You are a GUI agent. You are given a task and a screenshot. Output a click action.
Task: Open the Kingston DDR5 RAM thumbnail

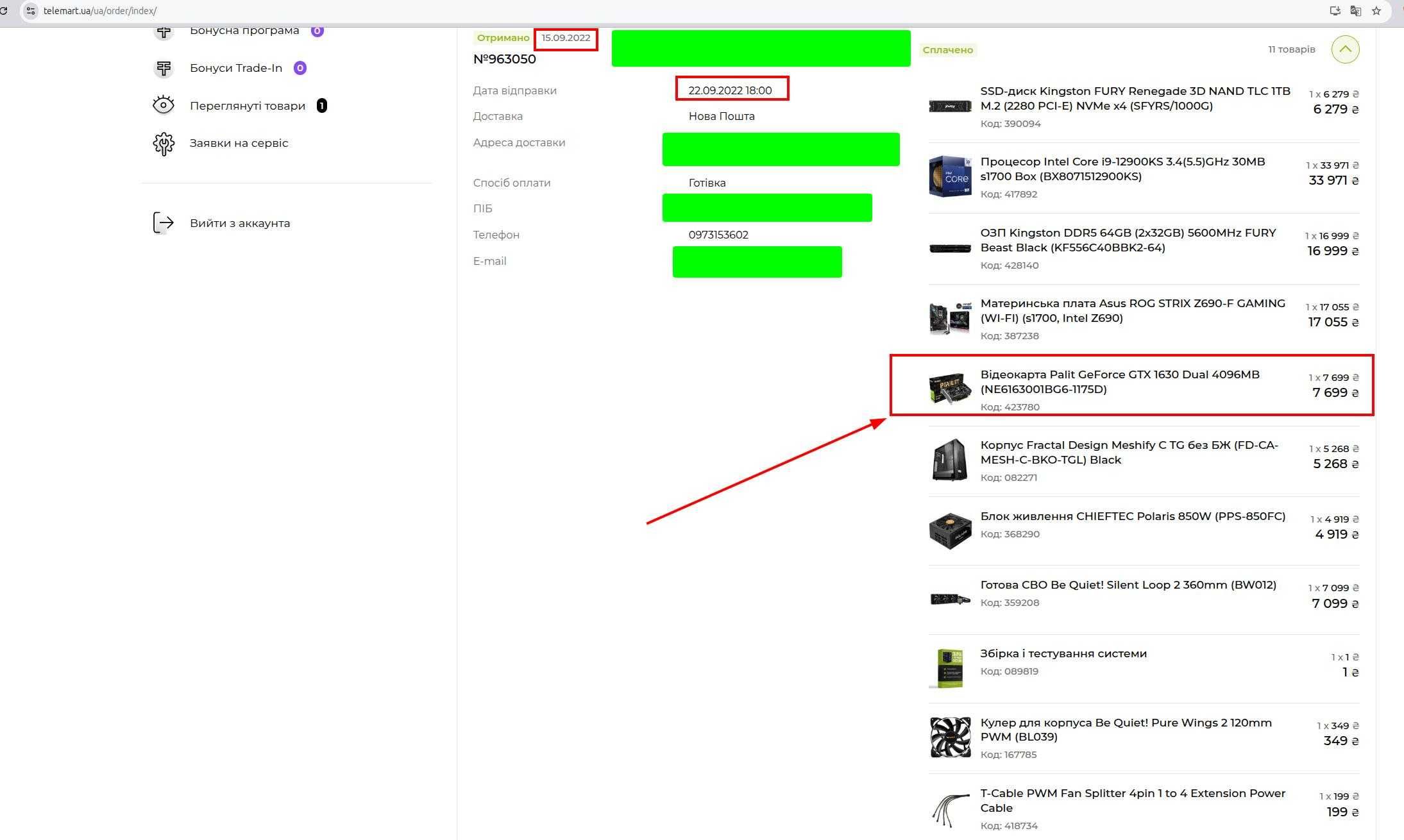(950, 248)
